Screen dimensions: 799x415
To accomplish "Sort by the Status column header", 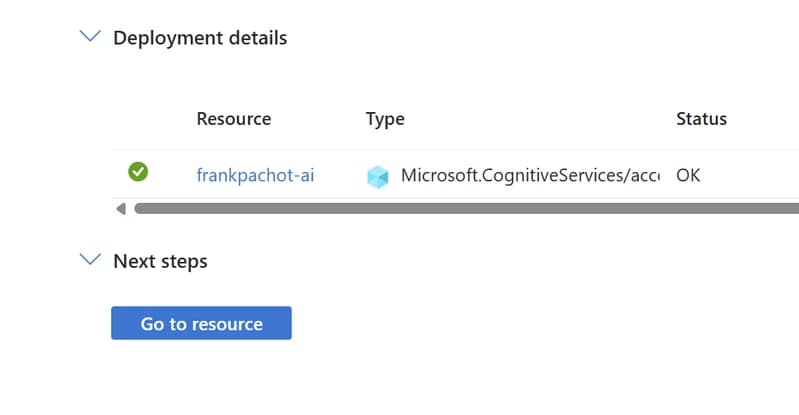I will 702,119.
